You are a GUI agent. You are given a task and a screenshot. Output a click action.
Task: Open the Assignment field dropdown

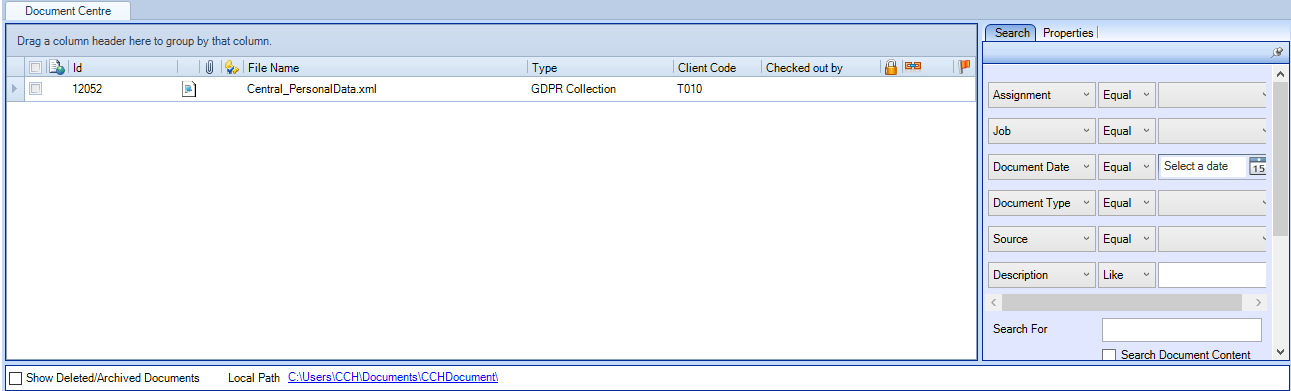click(x=1041, y=95)
